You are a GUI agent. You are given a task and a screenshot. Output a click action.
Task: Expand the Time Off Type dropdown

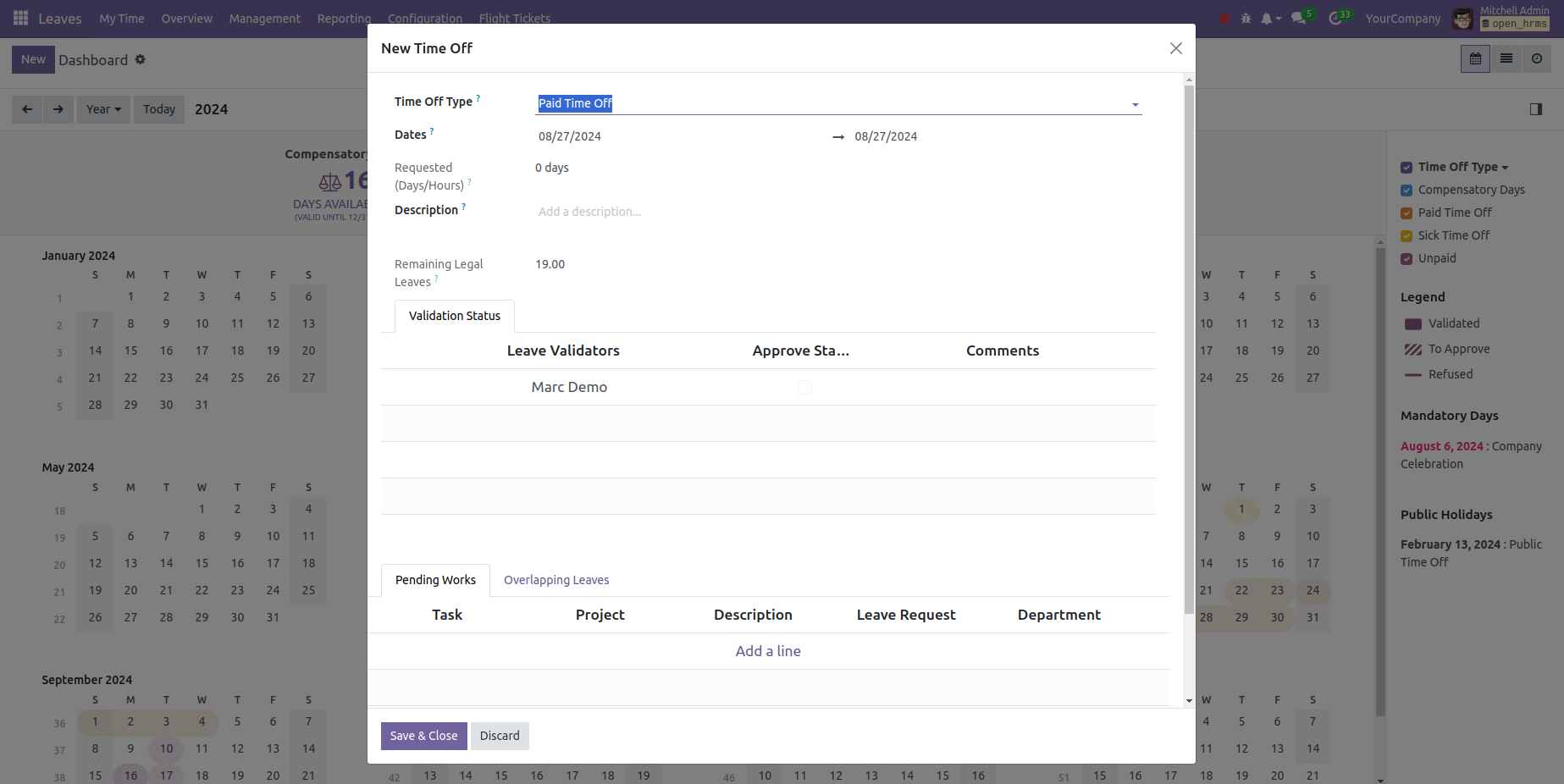1135,104
